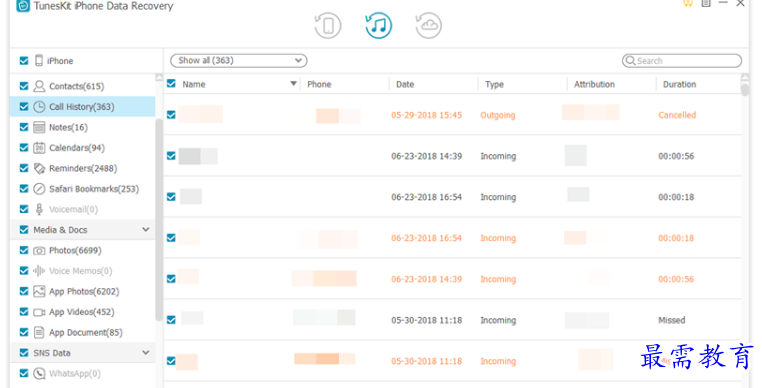Select the Missed duration cell
Image resolution: width=762 pixels, height=388 pixels.
pos(672,320)
